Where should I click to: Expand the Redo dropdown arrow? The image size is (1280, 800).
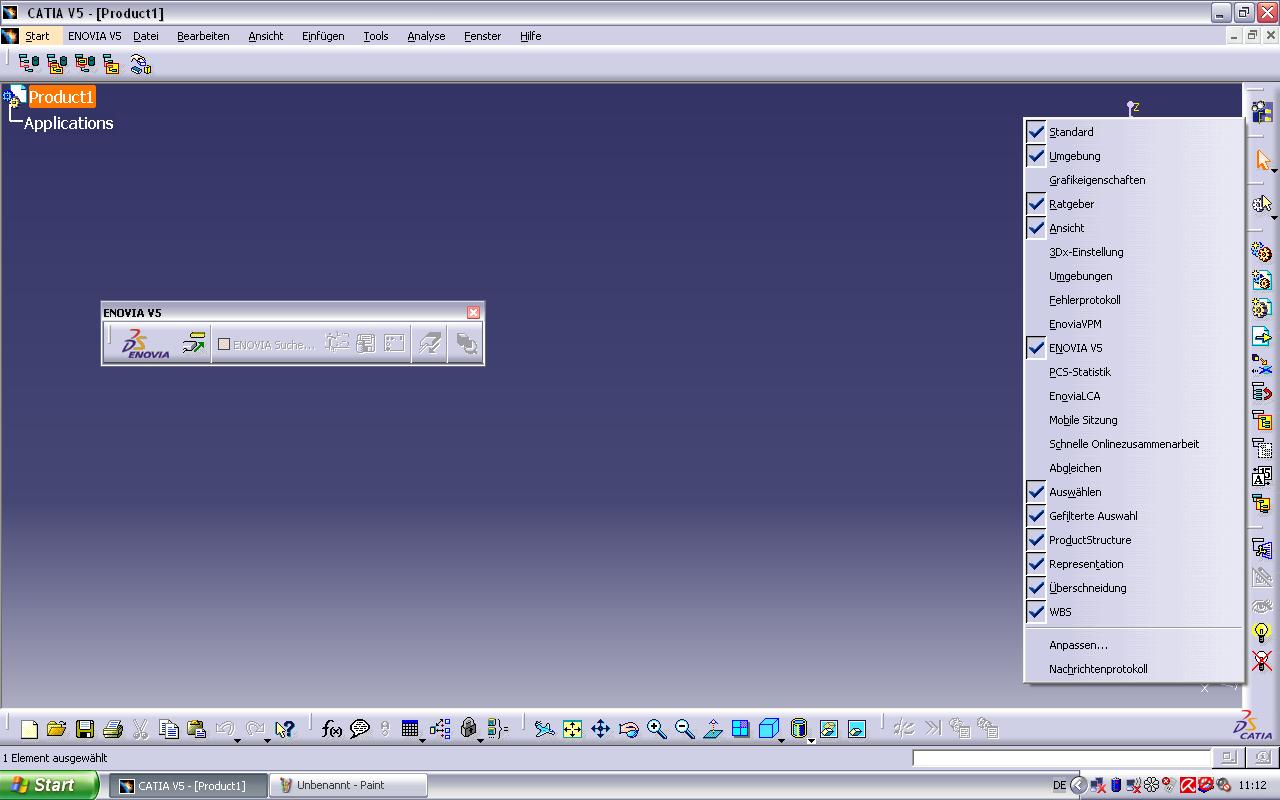tap(267, 739)
